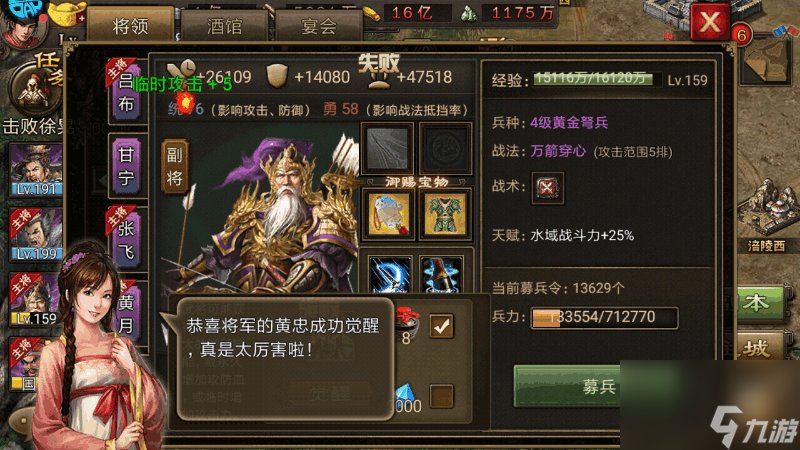Select the blue helmet equipment icon
This screenshot has width=800, height=450.
click(441, 275)
